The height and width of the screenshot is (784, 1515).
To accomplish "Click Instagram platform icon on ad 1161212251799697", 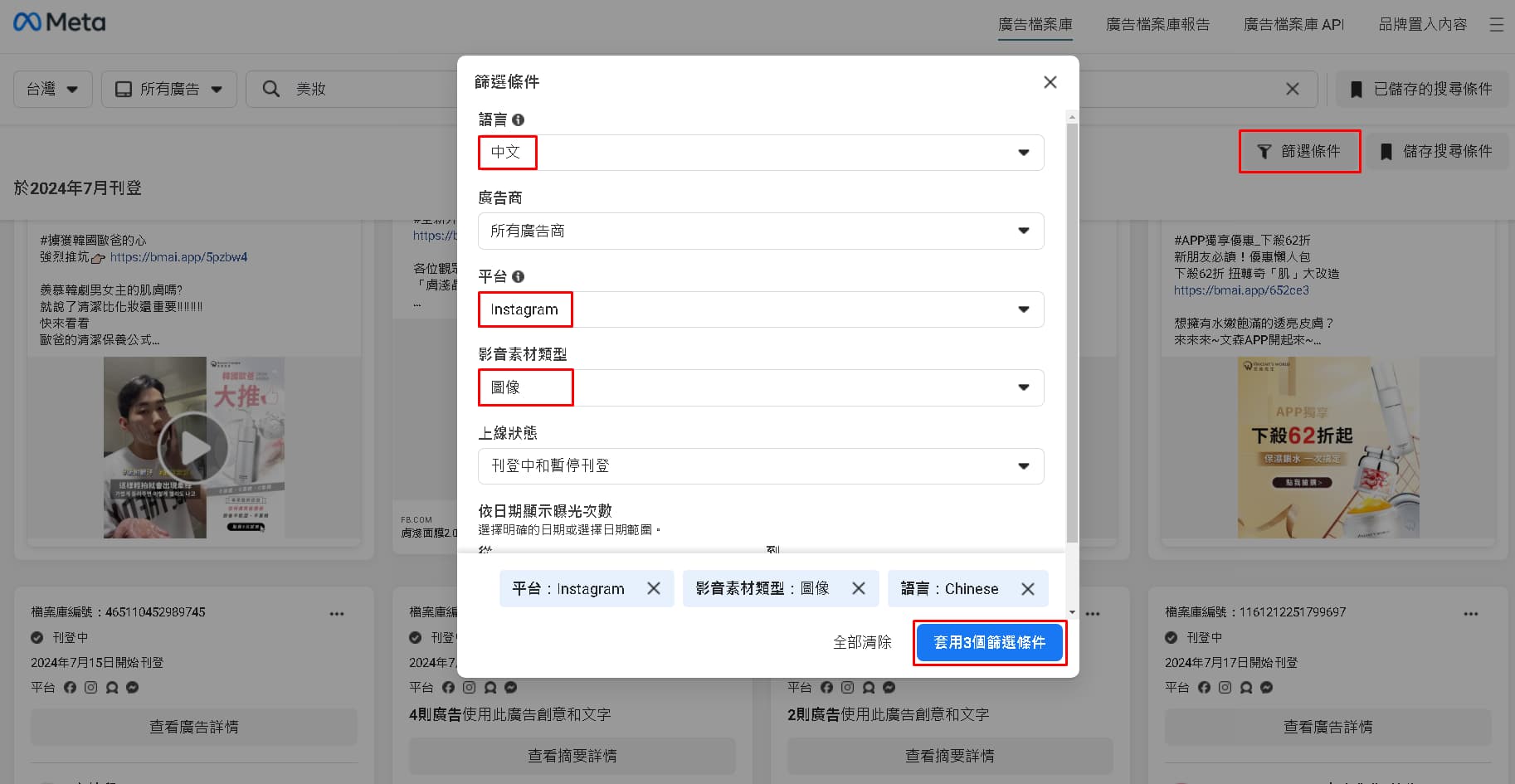I will coord(1225,687).
